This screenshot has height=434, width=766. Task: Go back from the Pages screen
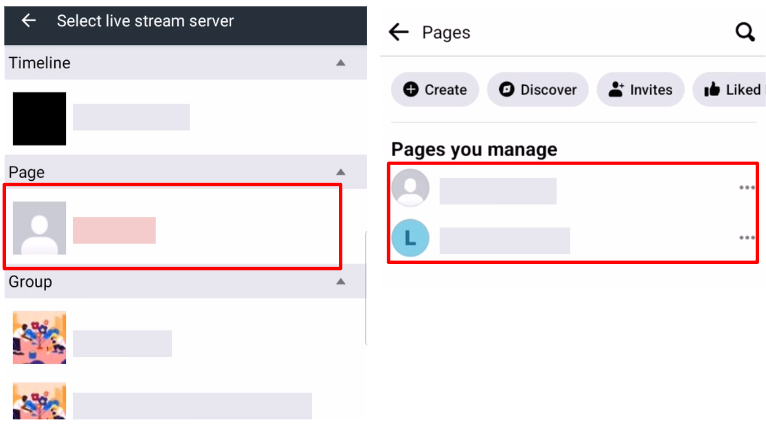click(x=399, y=32)
